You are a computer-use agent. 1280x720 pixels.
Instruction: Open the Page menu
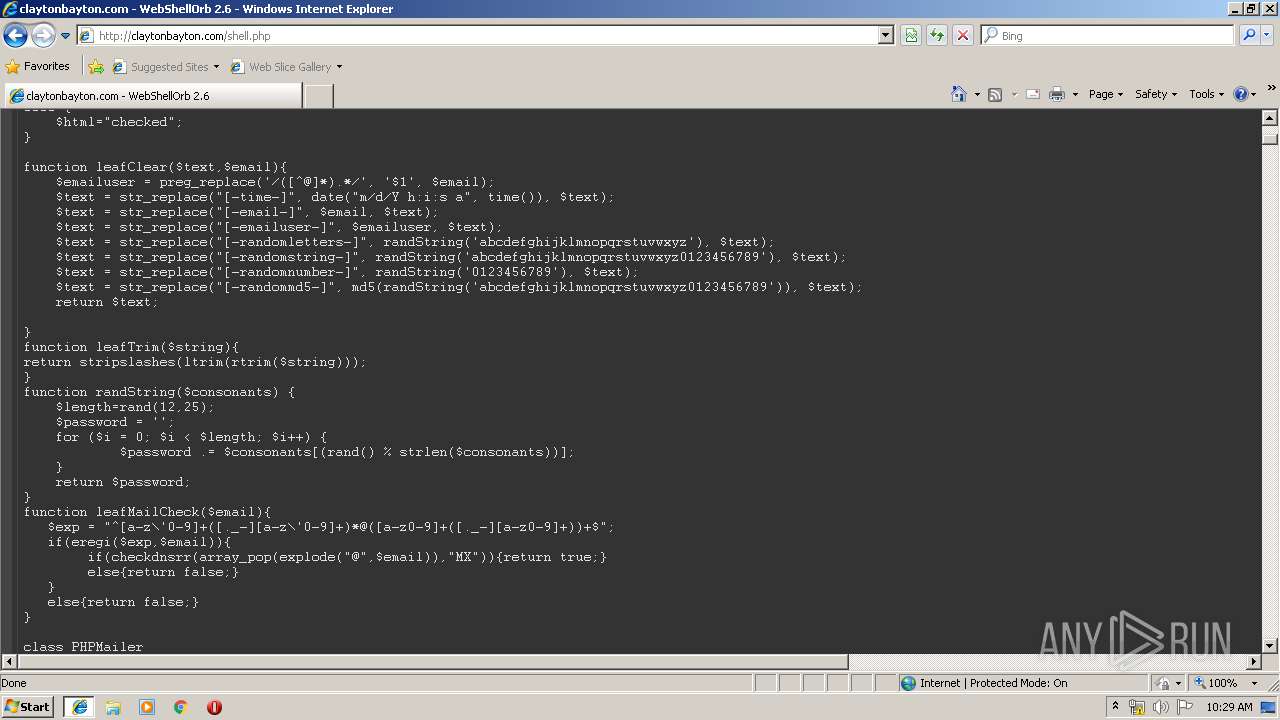click(1105, 94)
